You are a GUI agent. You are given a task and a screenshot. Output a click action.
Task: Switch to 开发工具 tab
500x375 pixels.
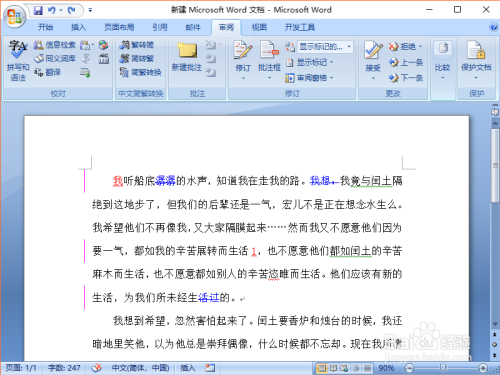[300, 27]
